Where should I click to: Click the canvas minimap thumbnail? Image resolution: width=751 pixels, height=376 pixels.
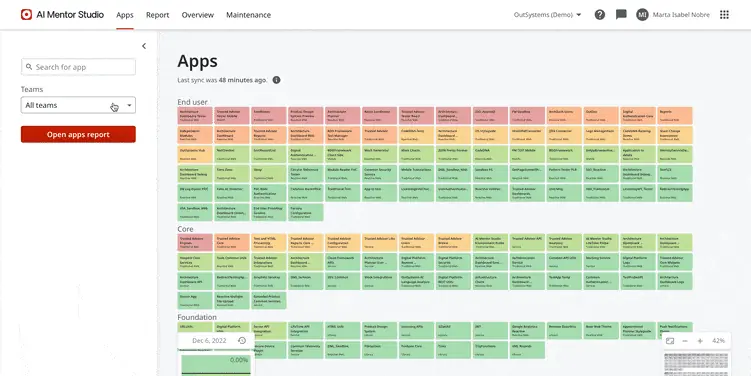[x=696, y=364]
